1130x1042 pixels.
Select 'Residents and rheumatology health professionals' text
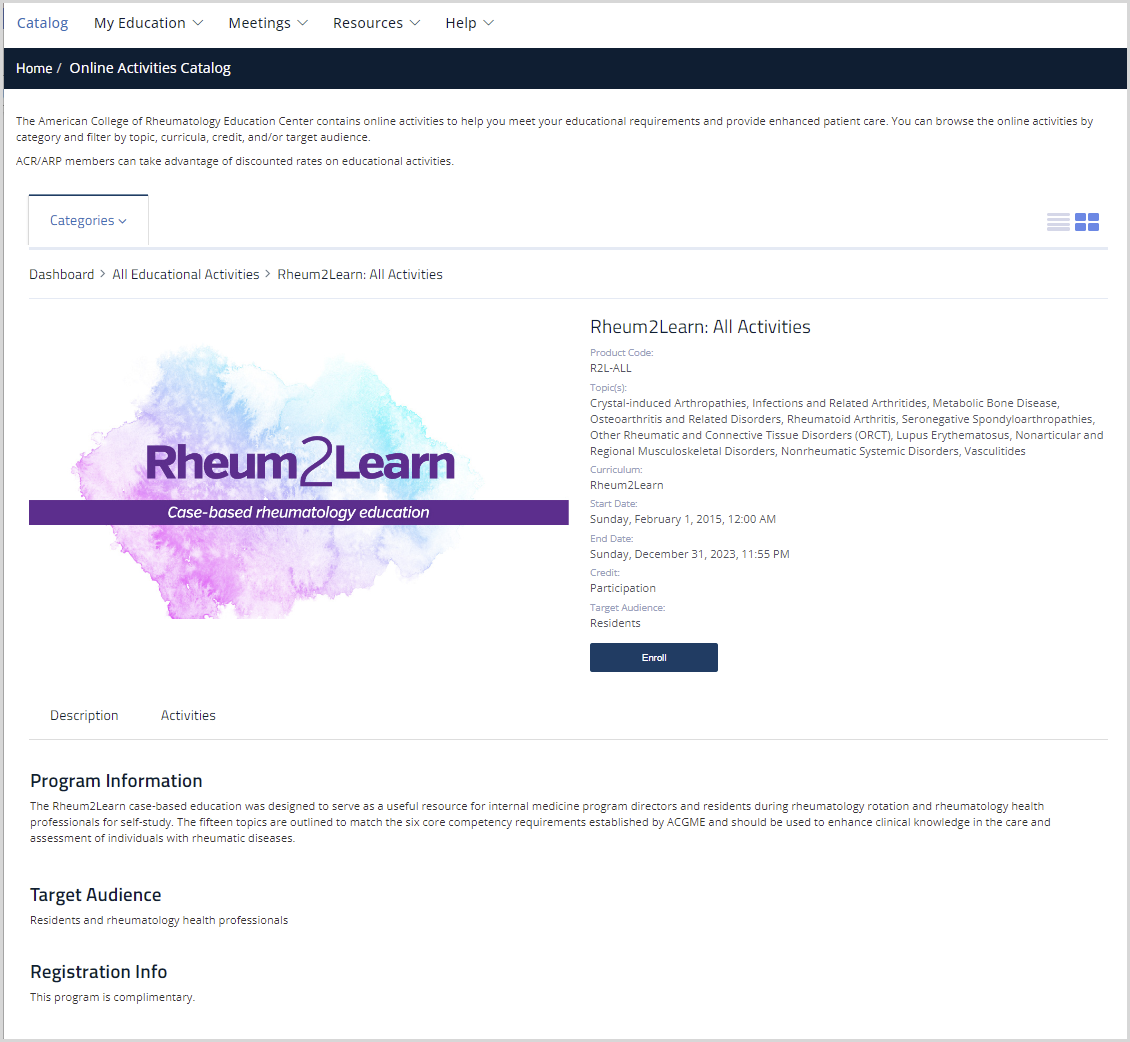pyautogui.click(x=159, y=920)
